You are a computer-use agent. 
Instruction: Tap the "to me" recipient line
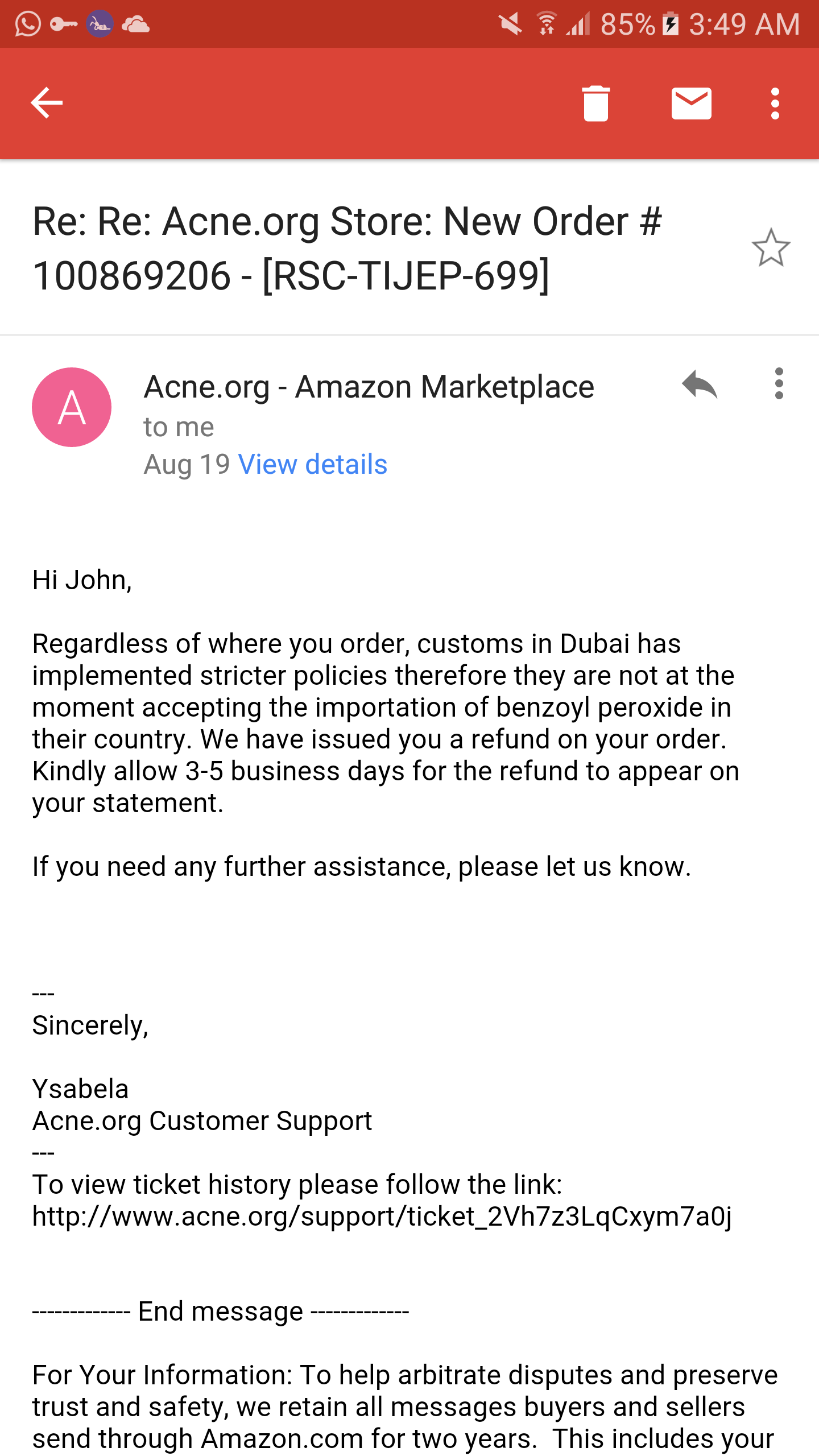tap(179, 427)
